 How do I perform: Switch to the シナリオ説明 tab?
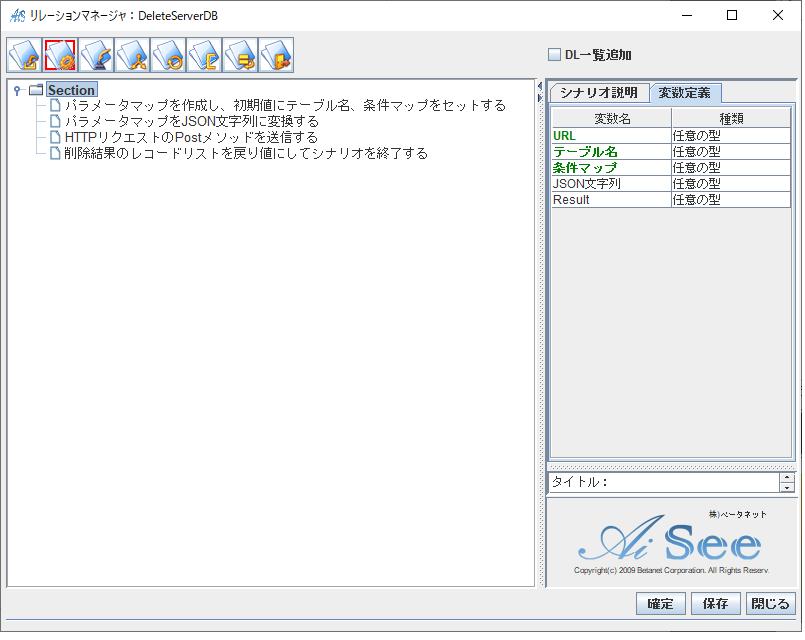click(x=599, y=93)
